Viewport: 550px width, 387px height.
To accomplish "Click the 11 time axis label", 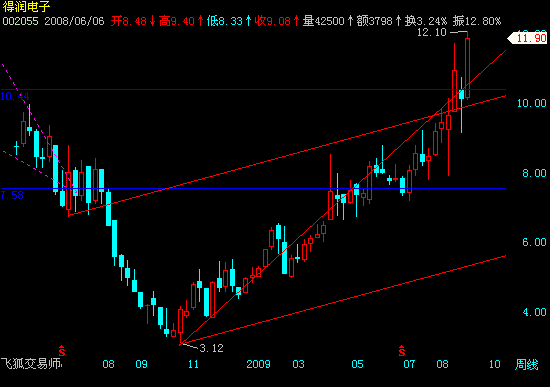I will coord(193,365).
